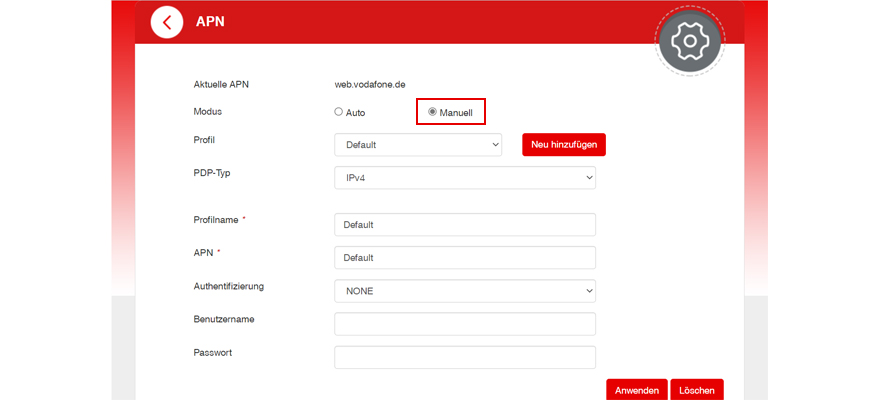Viewport: 879px width, 400px height.
Task: Open the PDP-Typ dropdown showing IPv4
Action: (465, 178)
